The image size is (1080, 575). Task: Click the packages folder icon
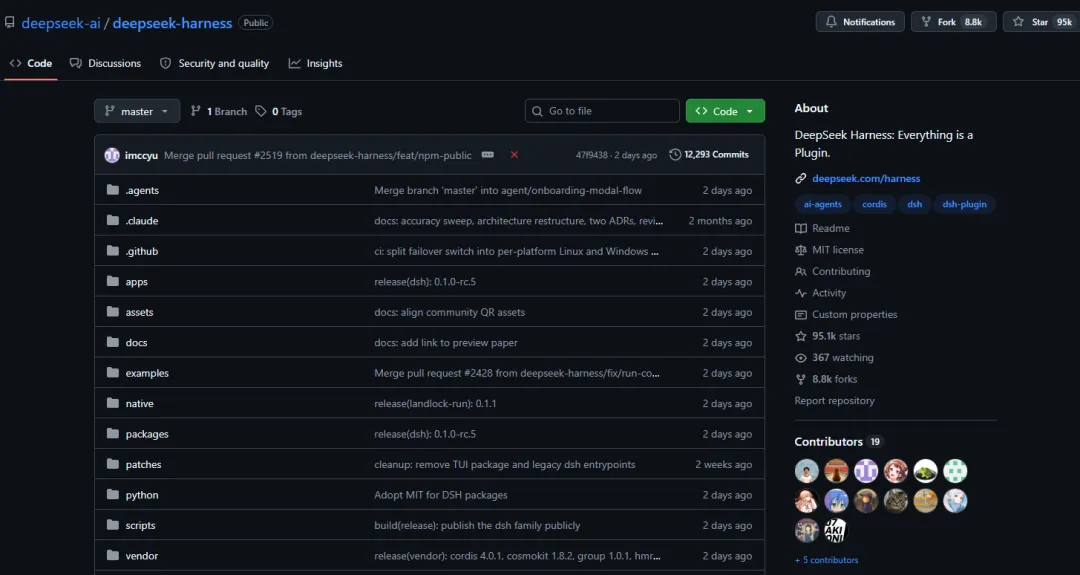113,434
